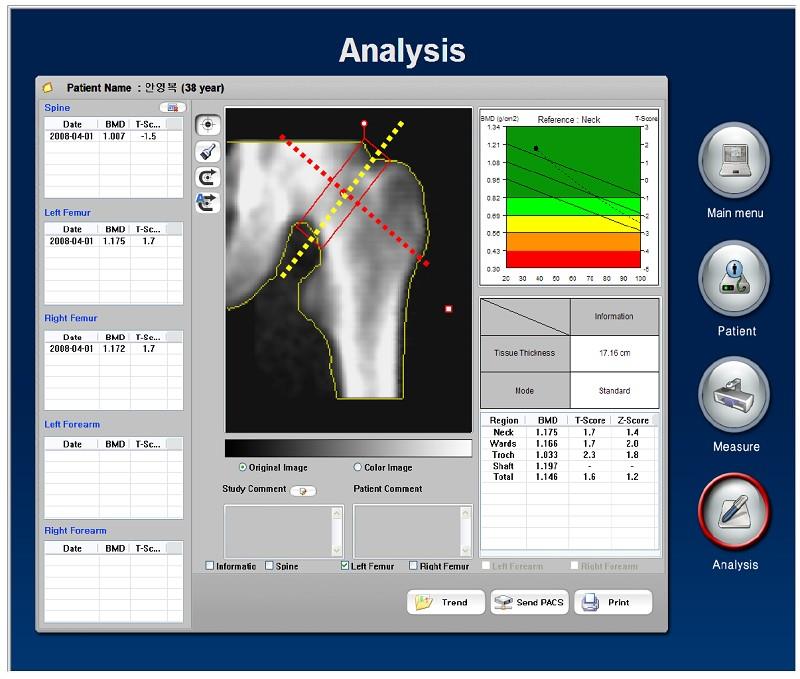Screen dimensions: 800x679
Task: Click the Trend button
Action: pyautogui.click(x=446, y=602)
